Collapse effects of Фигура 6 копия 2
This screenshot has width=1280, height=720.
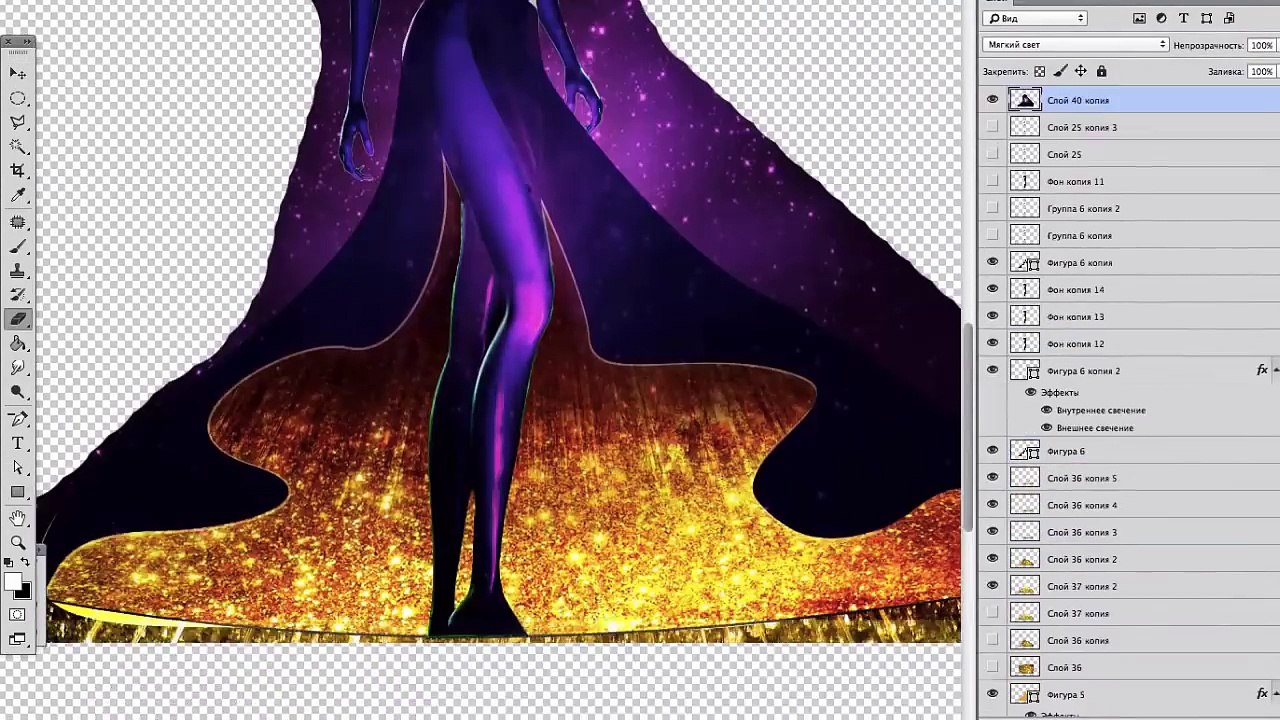click(x=1276, y=371)
